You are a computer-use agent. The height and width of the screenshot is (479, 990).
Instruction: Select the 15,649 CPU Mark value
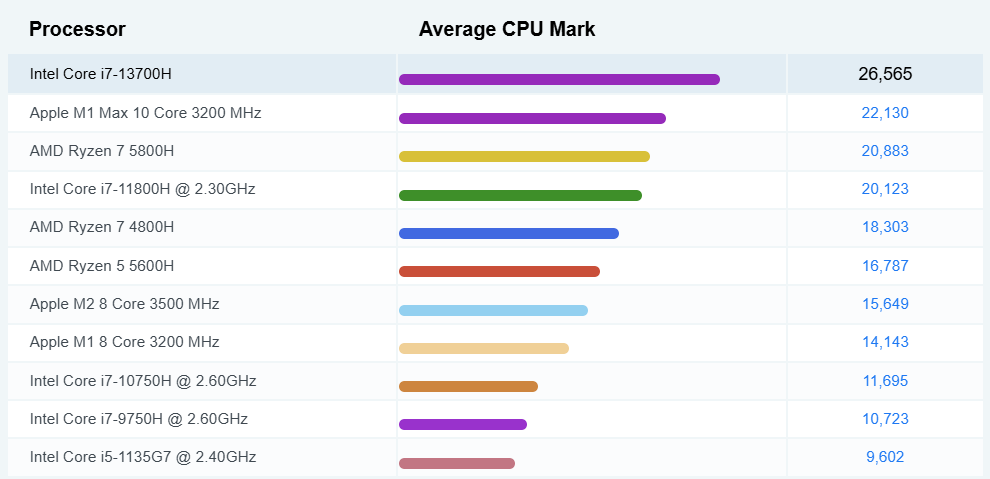[x=885, y=304]
